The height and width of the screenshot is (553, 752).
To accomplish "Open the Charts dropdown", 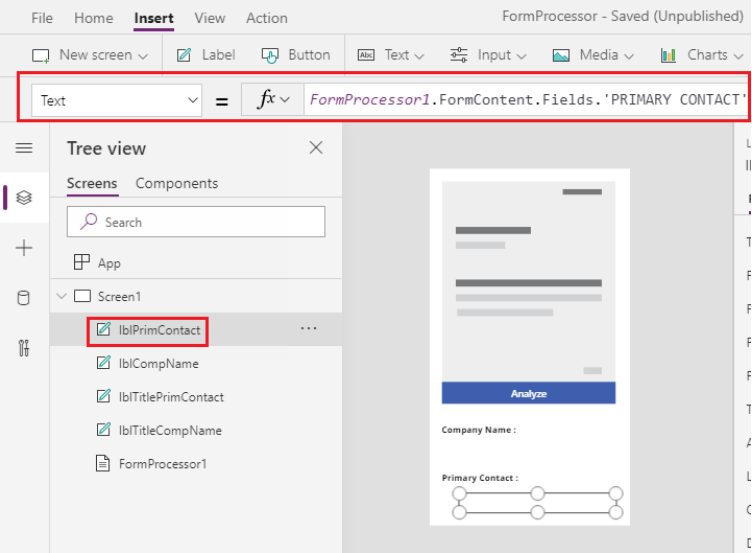I will pos(702,55).
